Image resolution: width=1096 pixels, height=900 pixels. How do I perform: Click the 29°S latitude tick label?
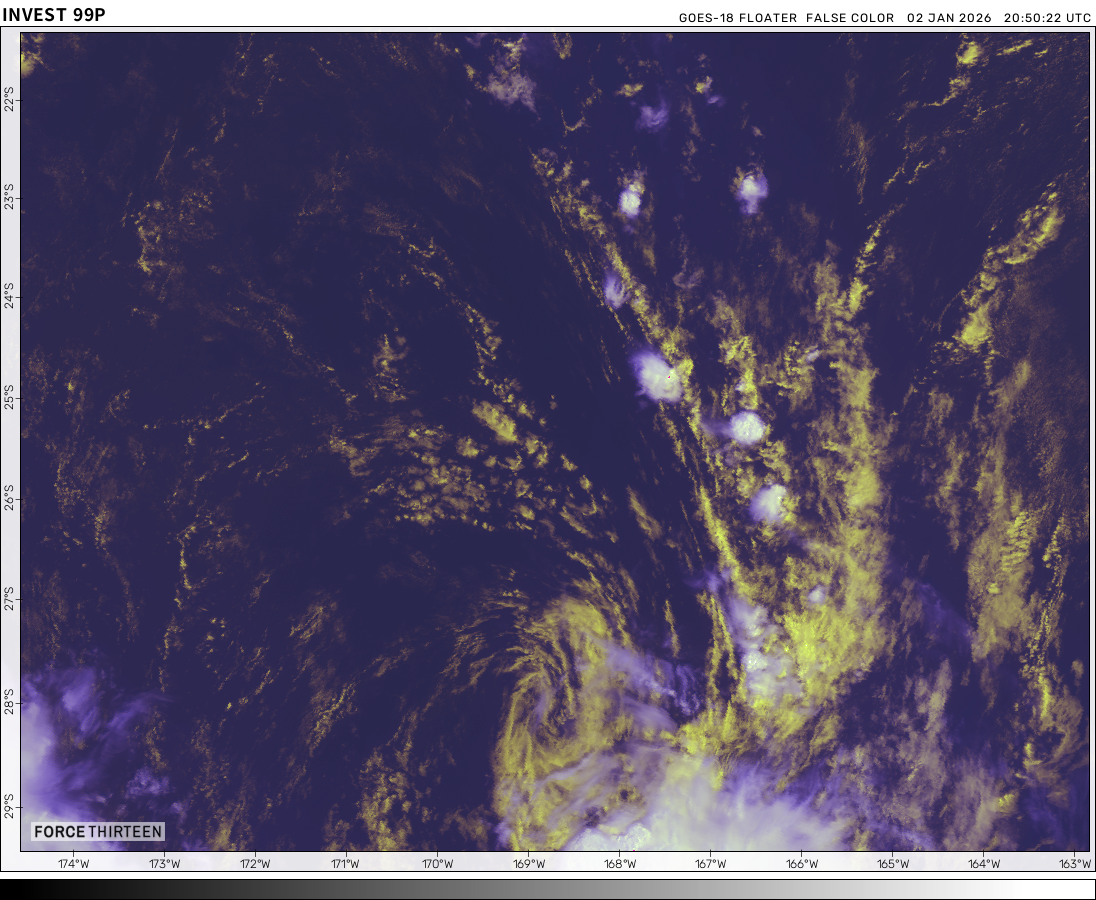[x=10, y=804]
